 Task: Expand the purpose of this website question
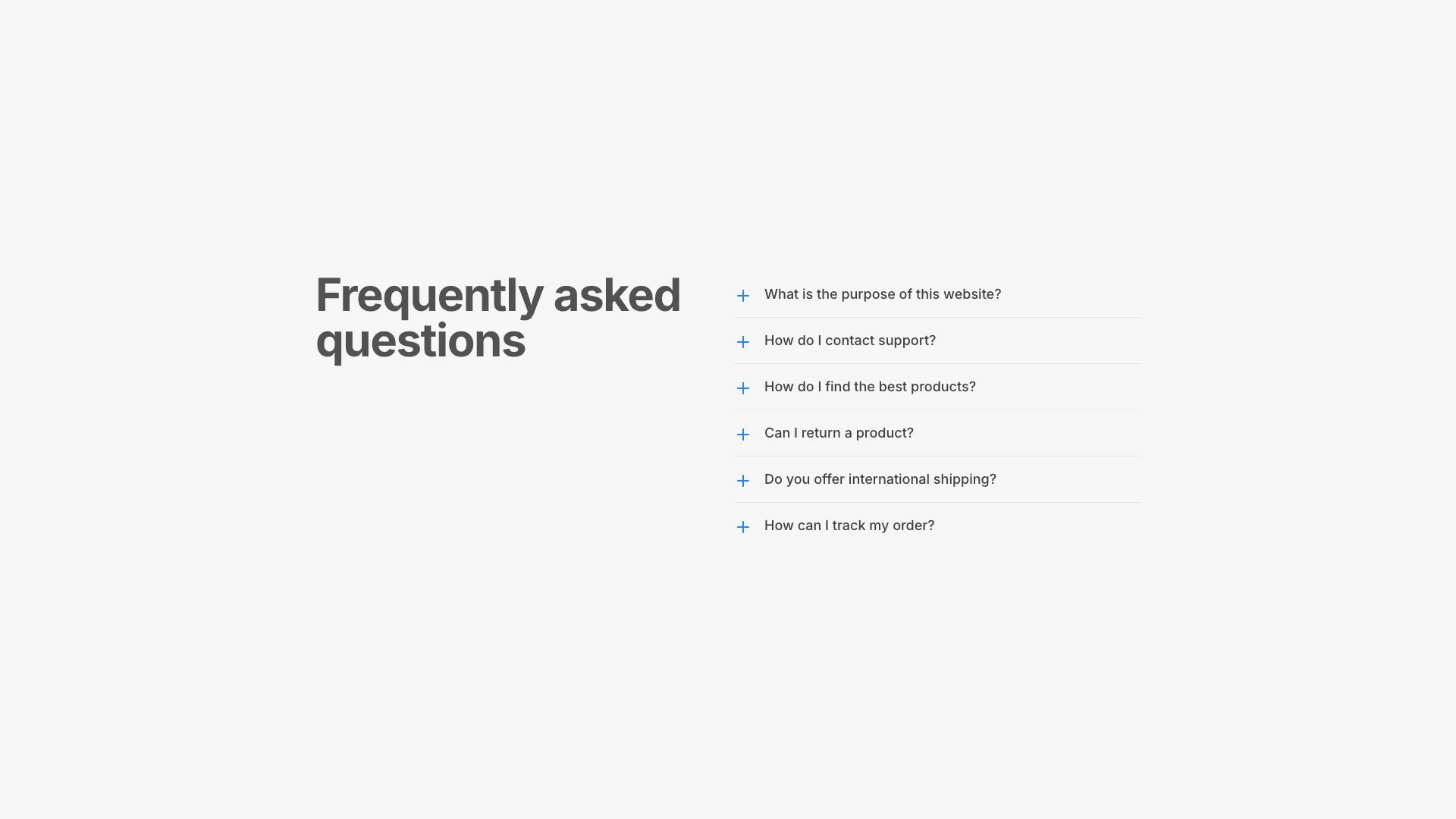pyautogui.click(x=743, y=296)
